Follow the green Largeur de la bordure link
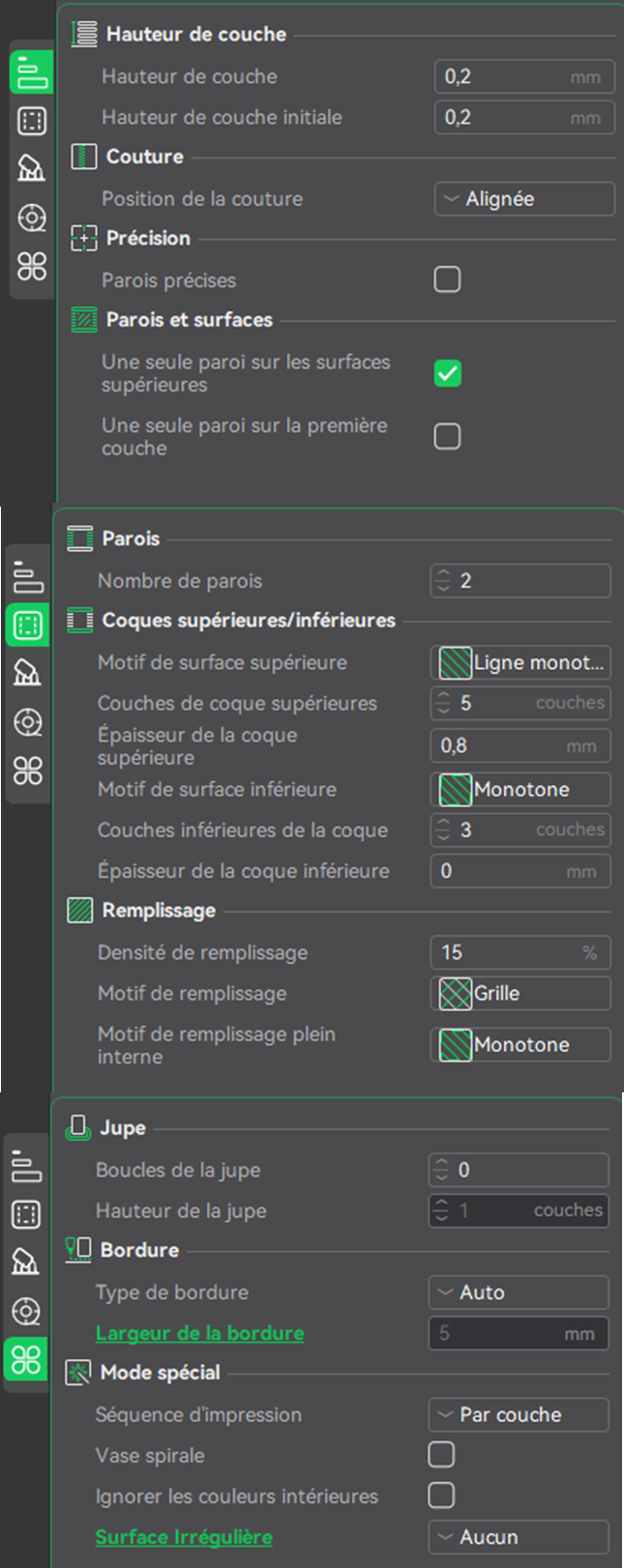The height and width of the screenshot is (1568, 624). click(x=199, y=1333)
